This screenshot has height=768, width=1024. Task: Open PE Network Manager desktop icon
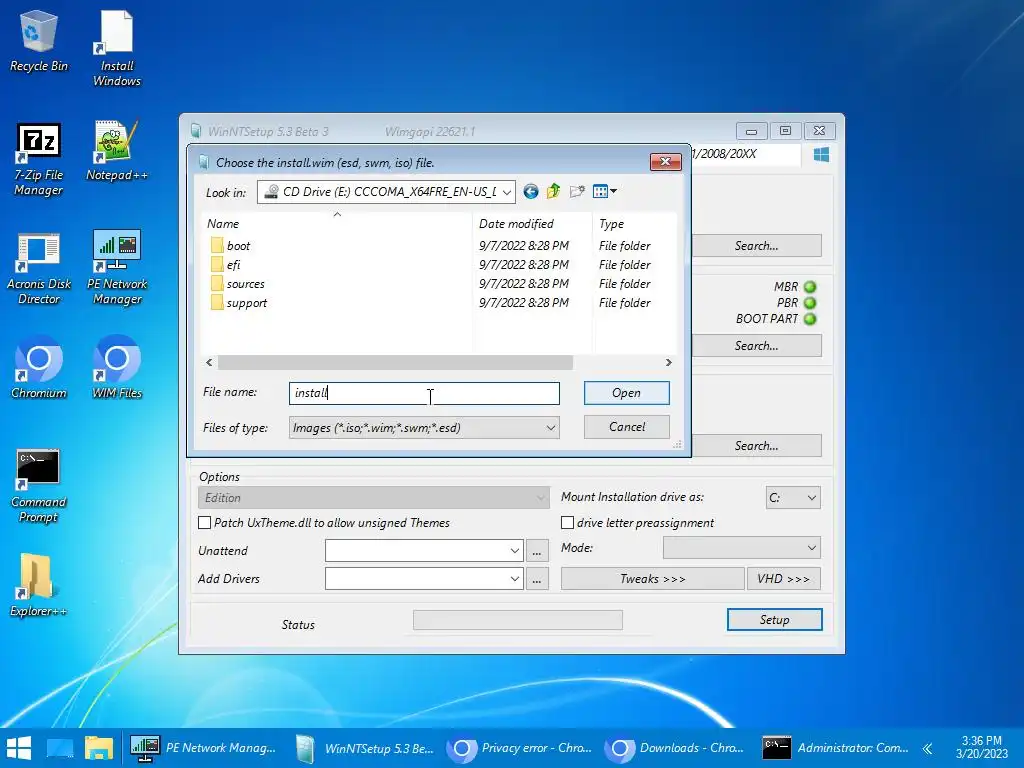116,267
